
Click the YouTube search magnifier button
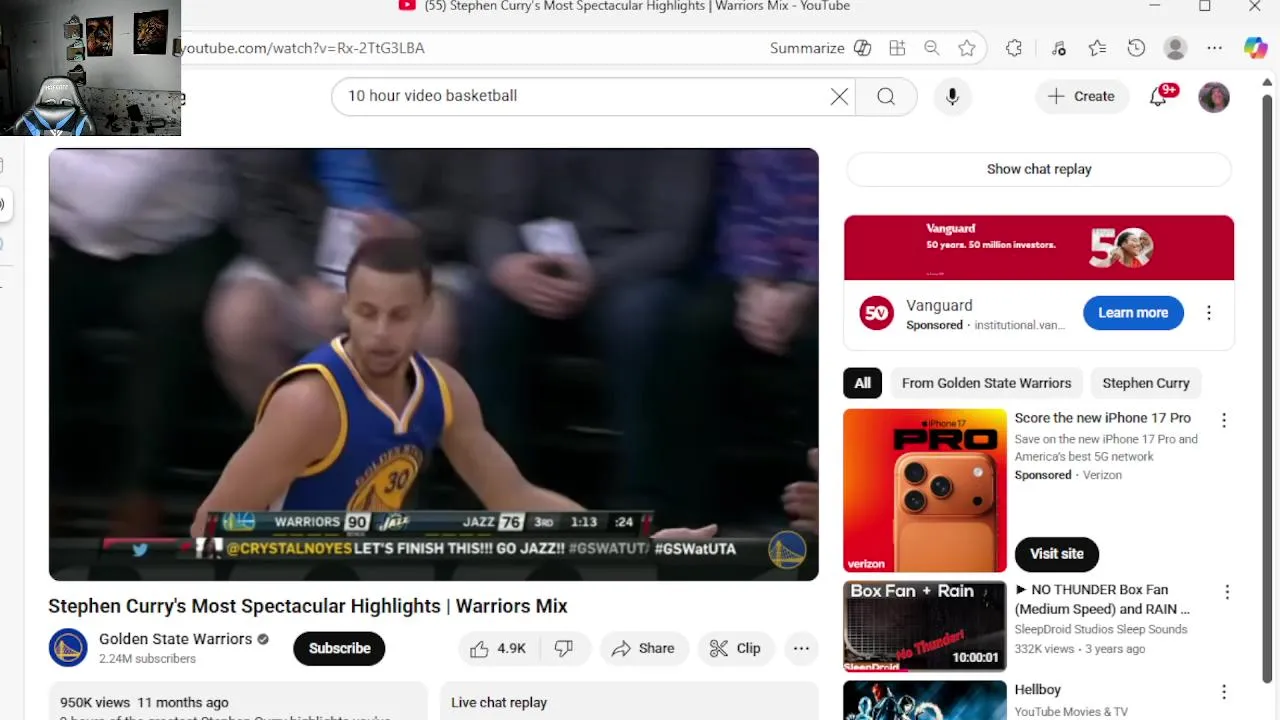click(886, 97)
